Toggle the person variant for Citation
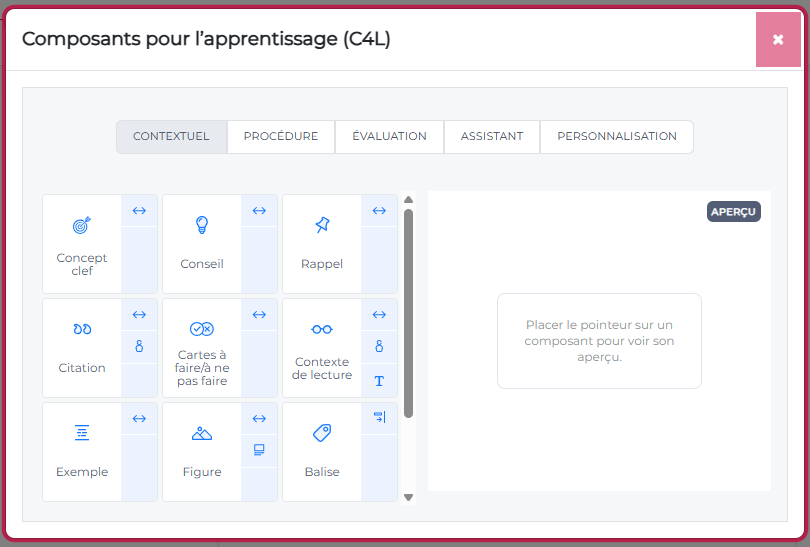Viewport: 810px width, 547px height. tap(139, 347)
